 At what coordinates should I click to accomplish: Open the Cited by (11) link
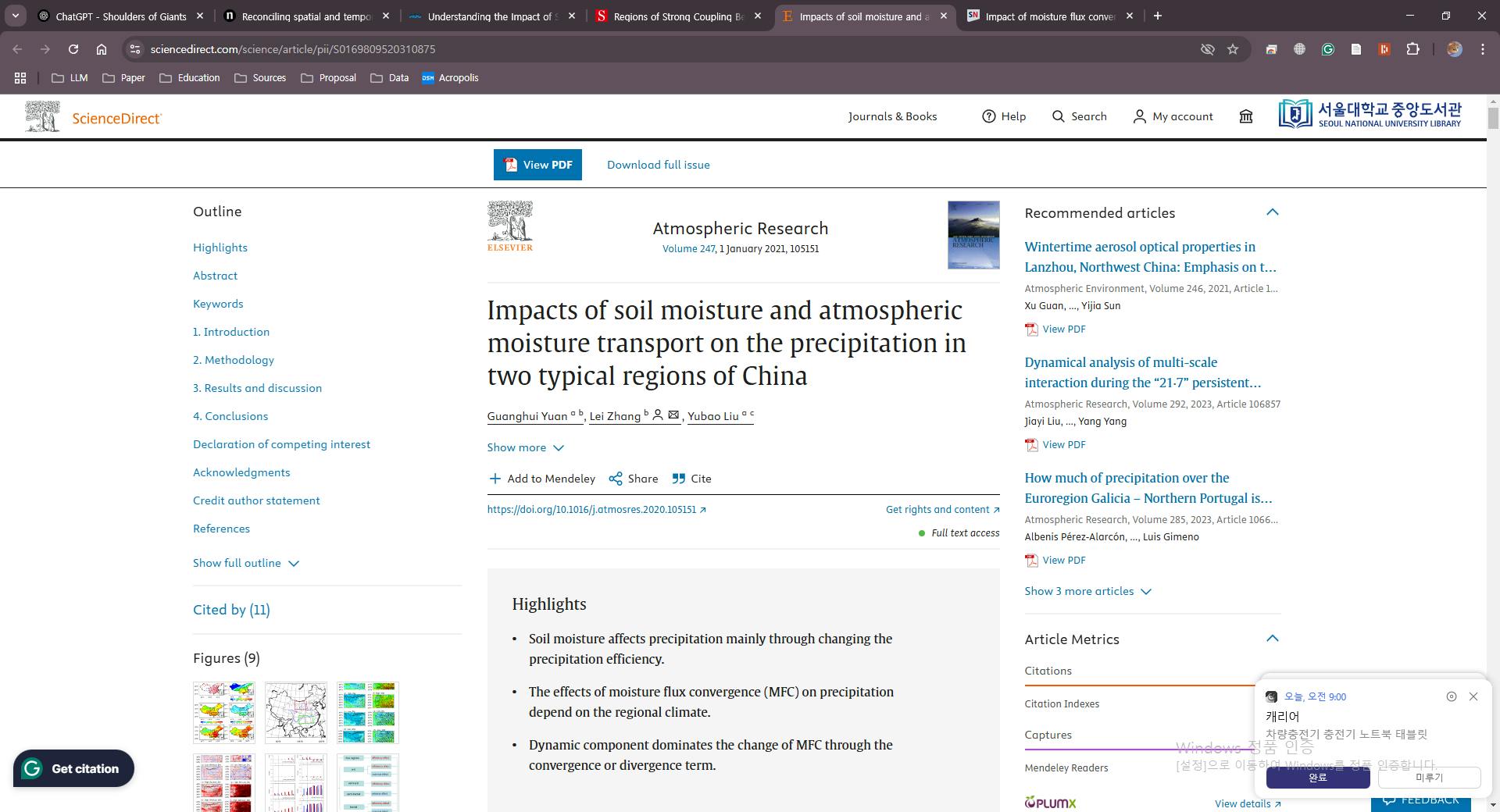(x=231, y=610)
